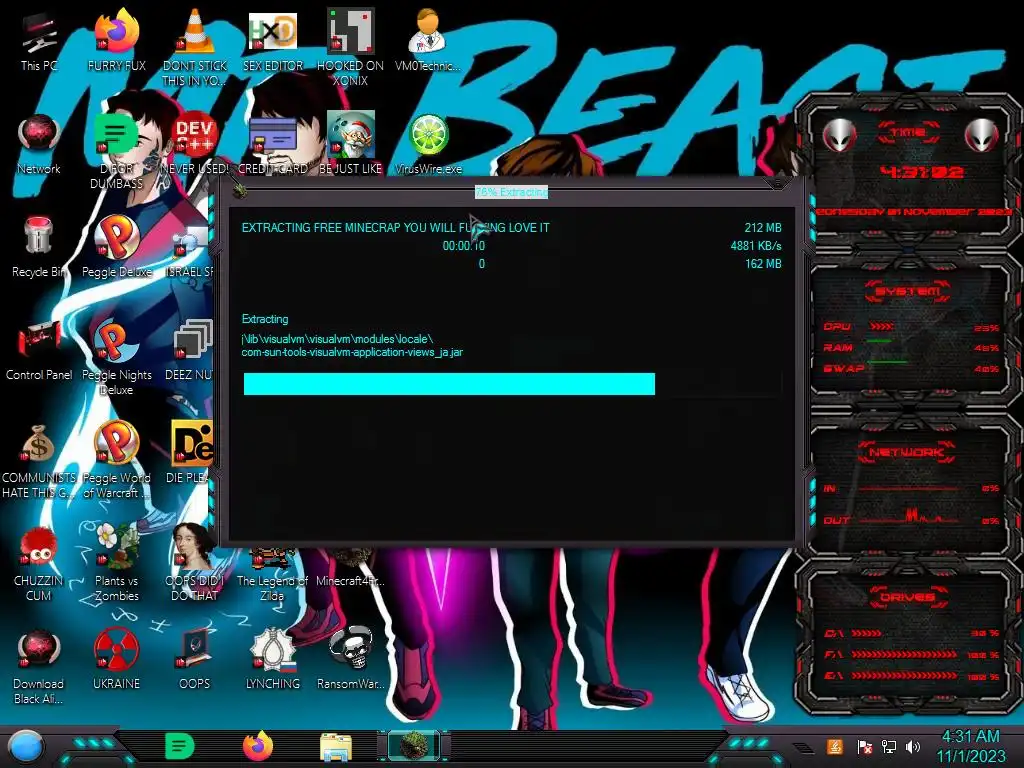The height and width of the screenshot is (768, 1024).
Task: Click the red gadget clock time display
Action: pyautogui.click(x=921, y=172)
